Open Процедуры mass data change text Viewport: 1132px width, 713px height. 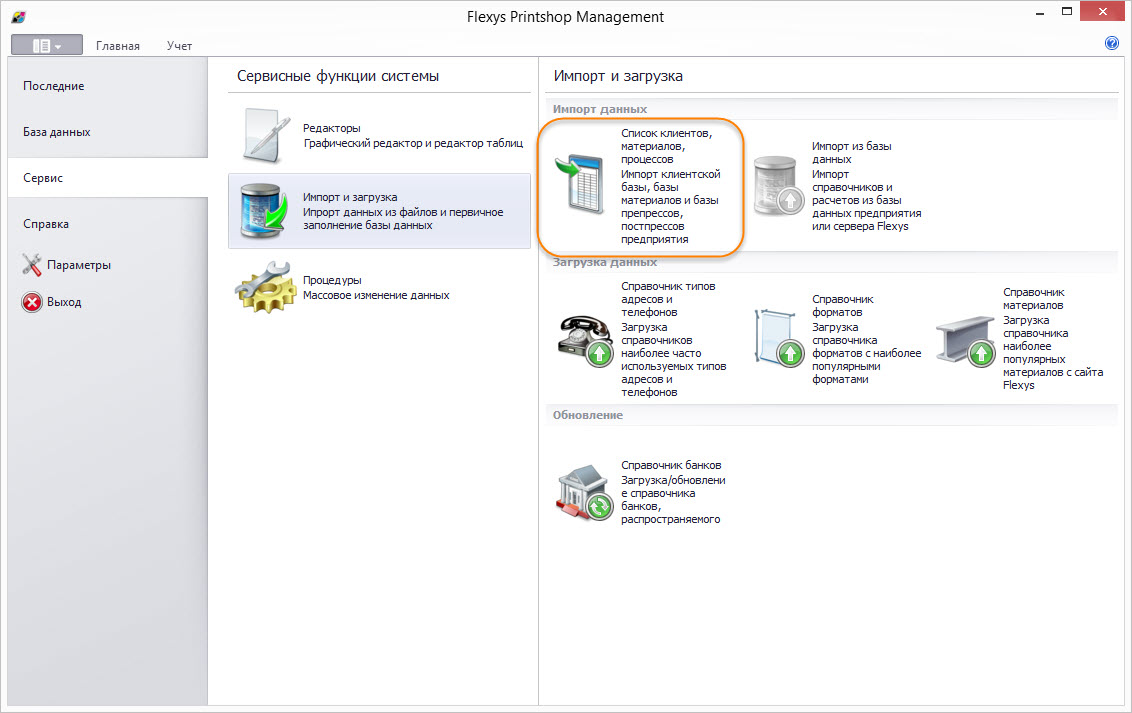376,287
